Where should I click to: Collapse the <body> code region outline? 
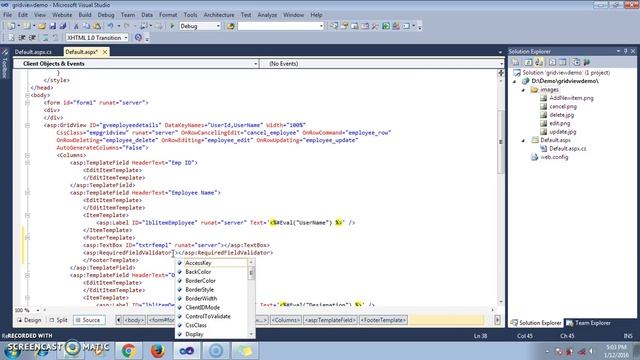click(27, 95)
